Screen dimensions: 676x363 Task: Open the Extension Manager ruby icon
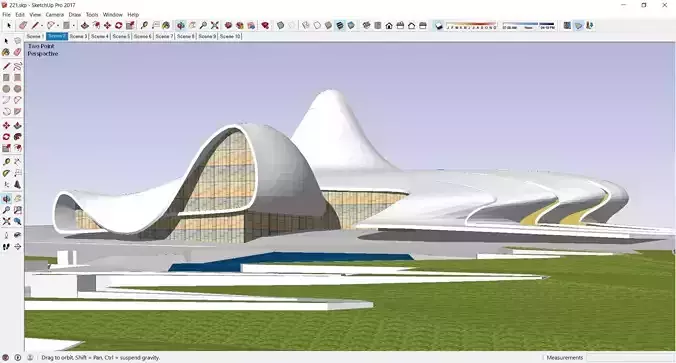point(265,26)
